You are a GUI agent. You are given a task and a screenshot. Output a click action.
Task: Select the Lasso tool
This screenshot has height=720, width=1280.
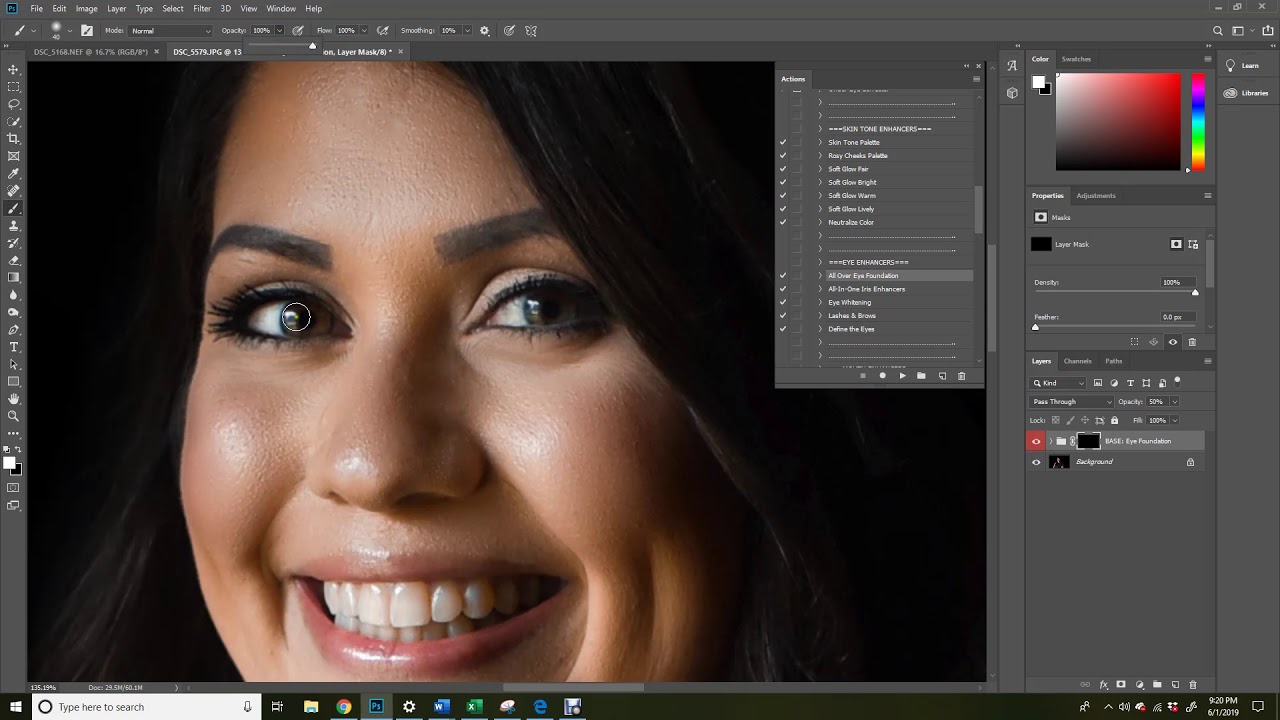[14, 104]
